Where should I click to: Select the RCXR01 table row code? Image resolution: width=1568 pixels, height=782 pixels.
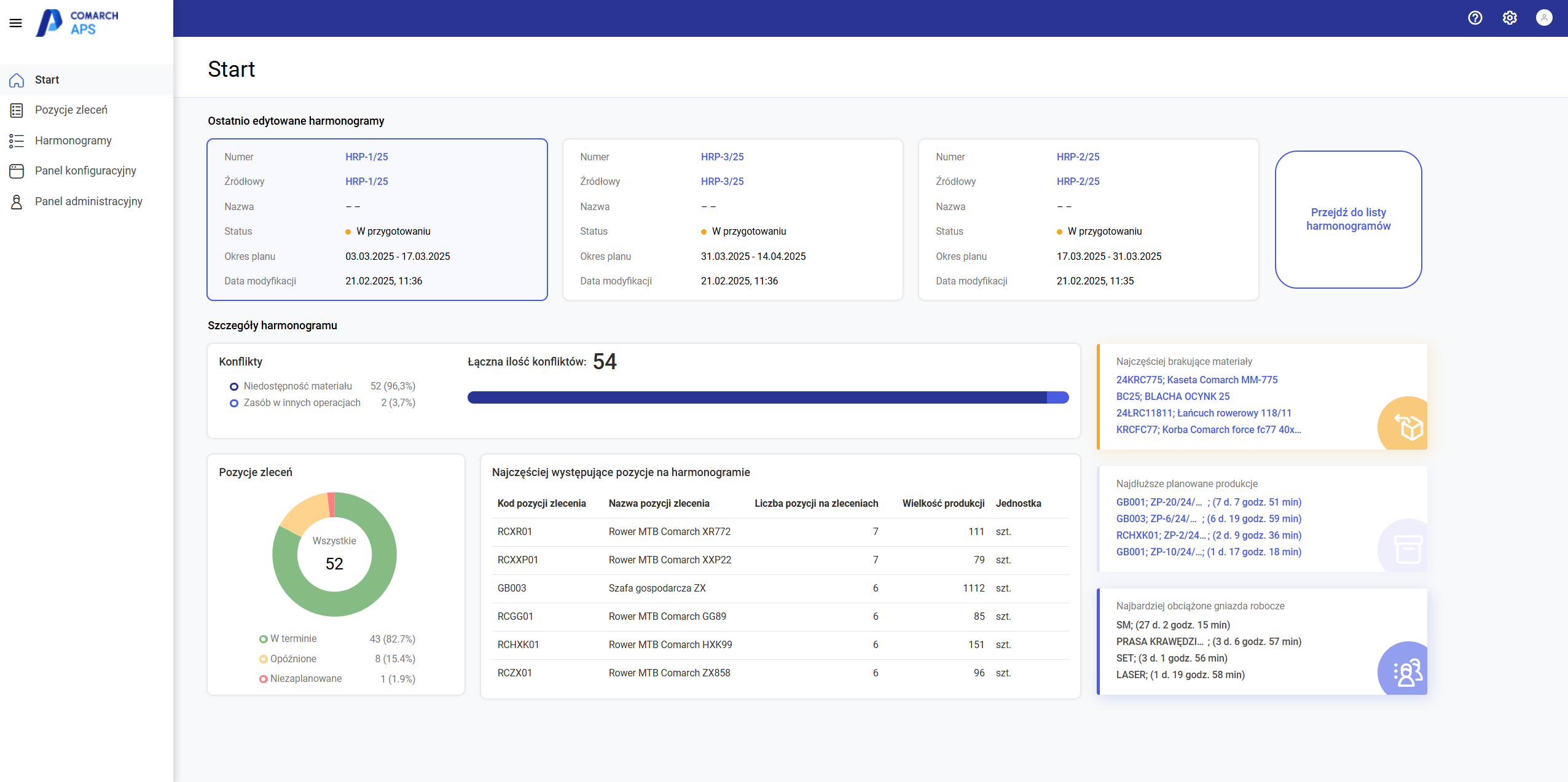[x=515, y=531]
